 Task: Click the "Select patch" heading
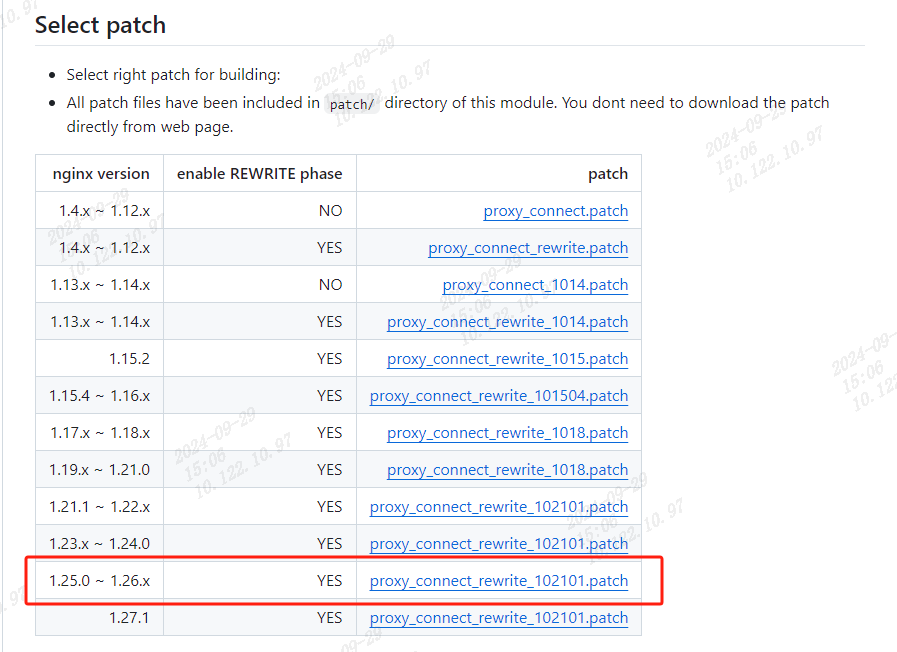coord(100,25)
